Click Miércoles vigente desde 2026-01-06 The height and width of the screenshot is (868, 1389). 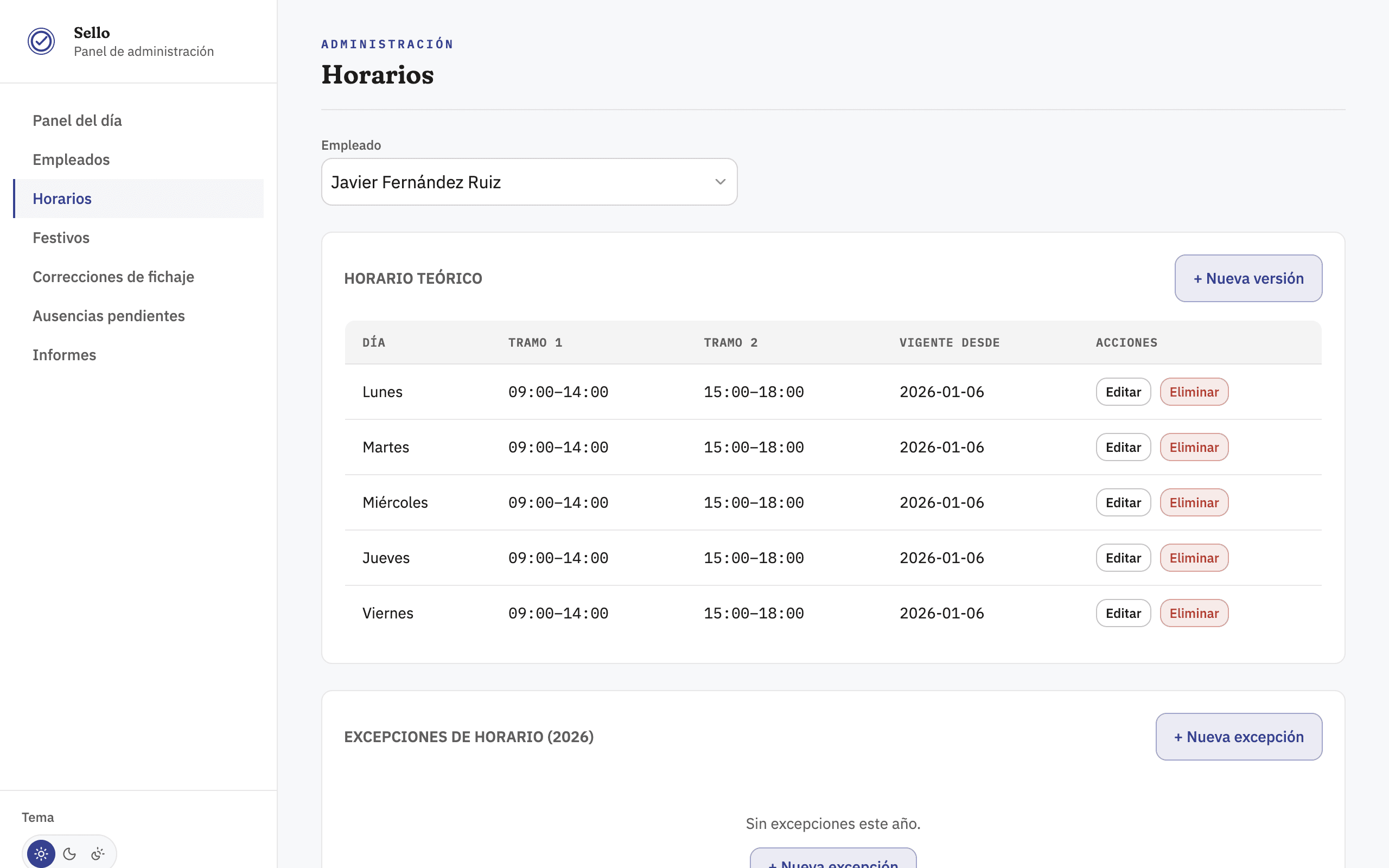[x=941, y=502]
